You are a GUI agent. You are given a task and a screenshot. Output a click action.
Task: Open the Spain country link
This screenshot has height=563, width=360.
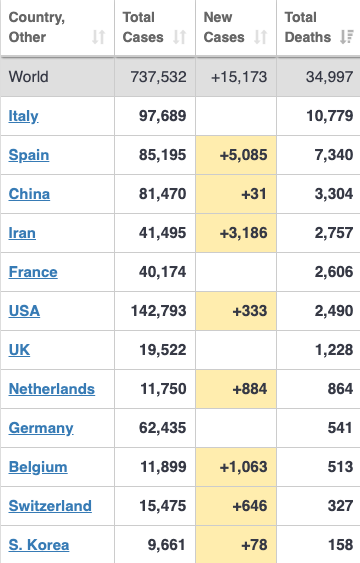click(29, 155)
